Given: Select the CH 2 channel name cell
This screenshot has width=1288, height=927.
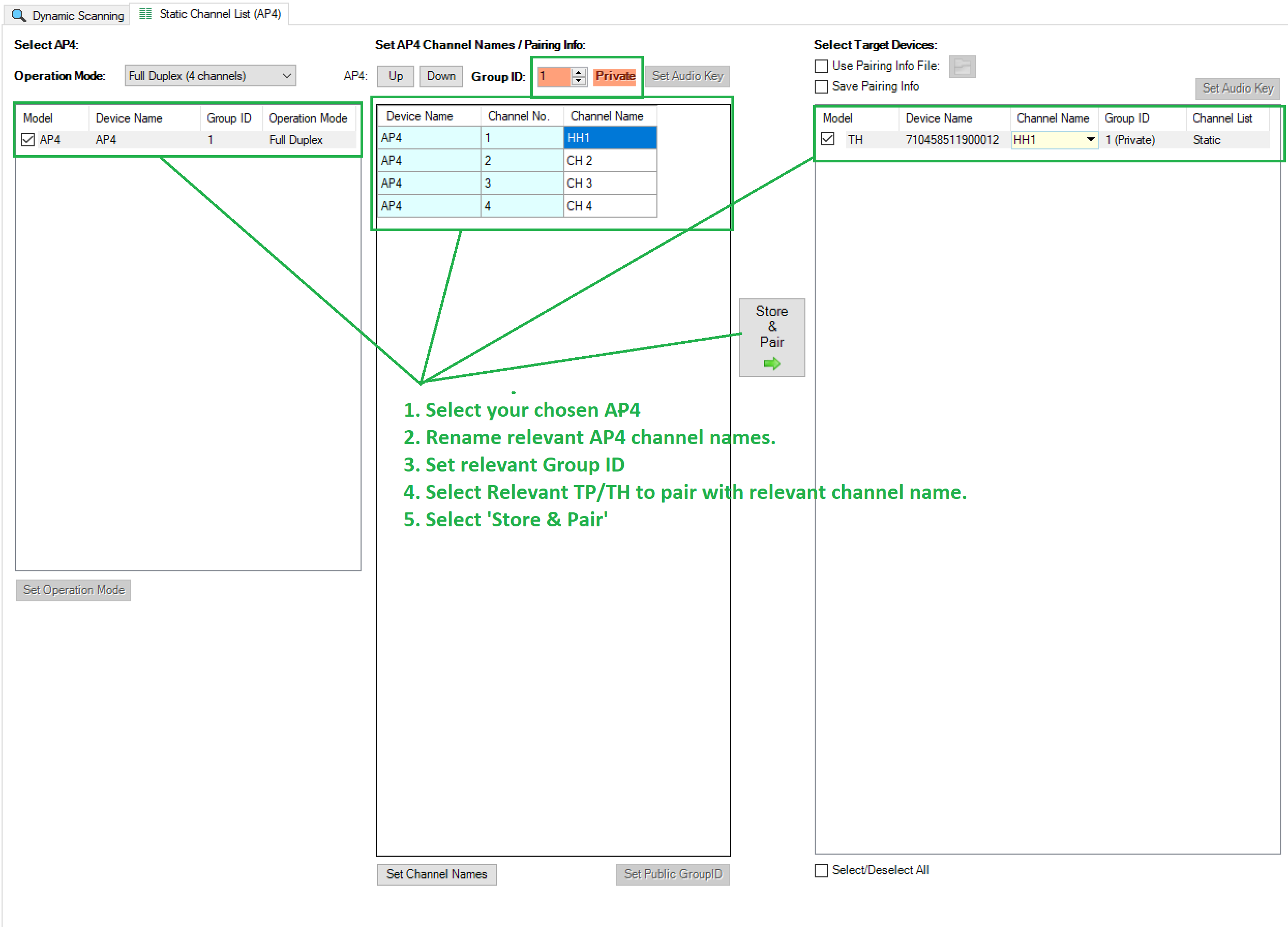Looking at the screenshot, I should click(x=610, y=161).
